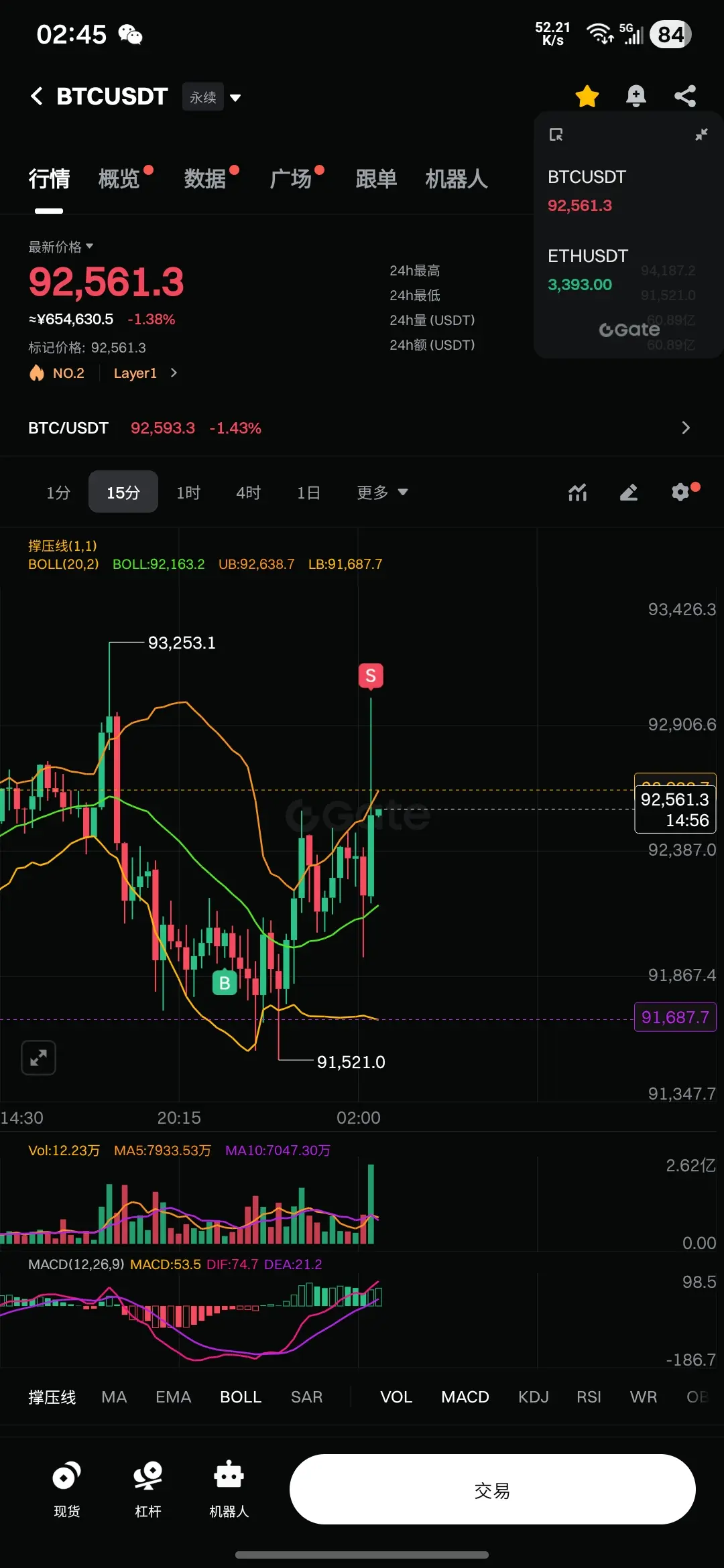Toggle SAR indicator

coord(306,1397)
